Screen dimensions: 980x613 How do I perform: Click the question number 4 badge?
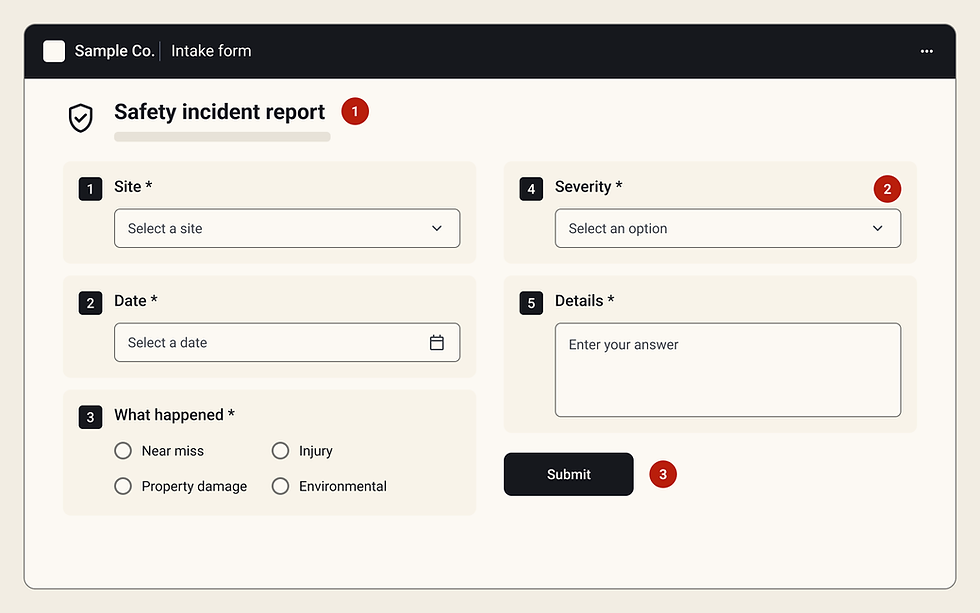coord(531,189)
